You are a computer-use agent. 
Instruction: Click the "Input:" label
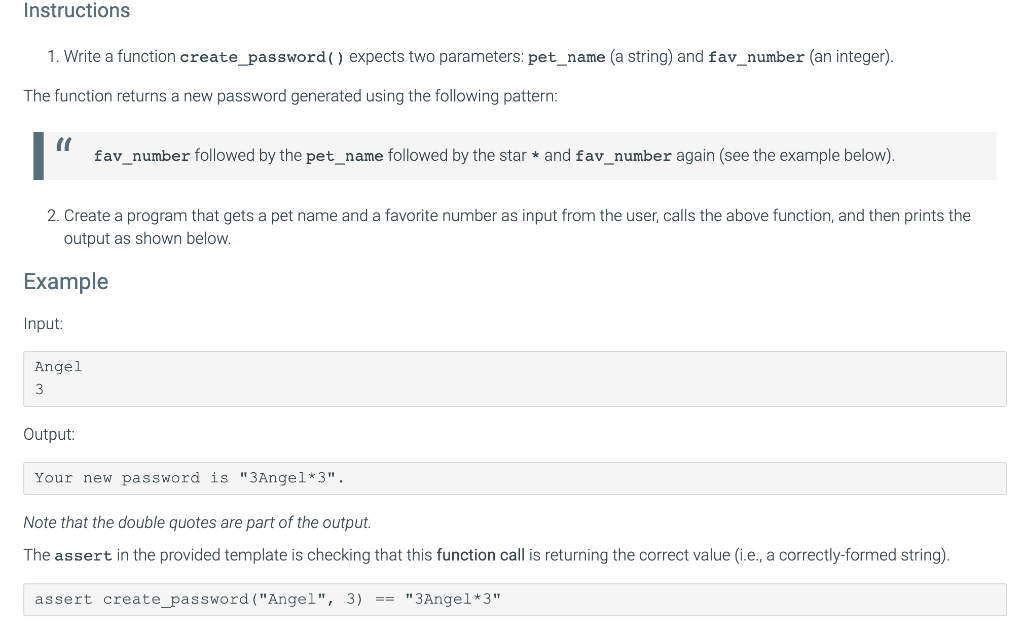tap(43, 324)
